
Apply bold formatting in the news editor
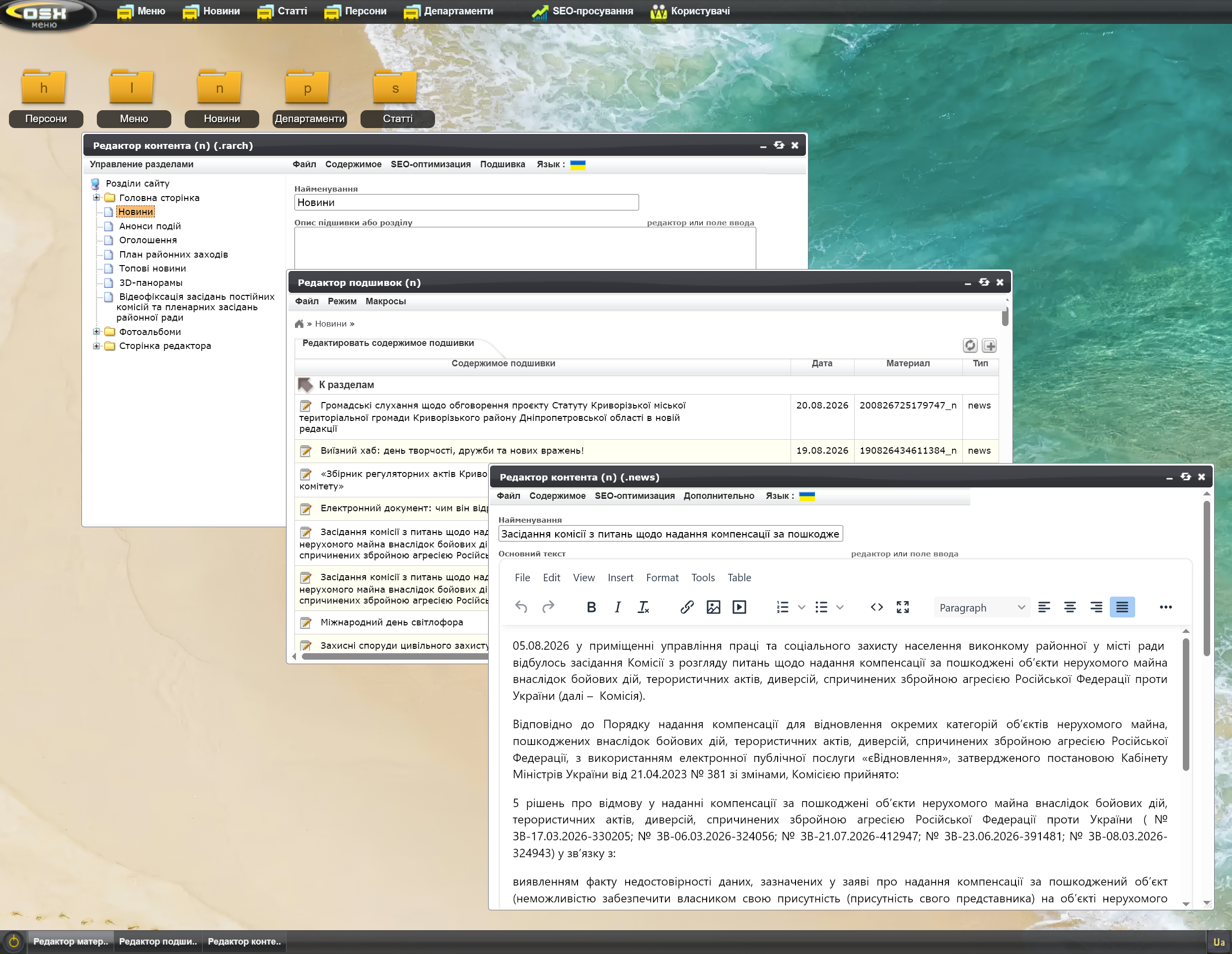coord(591,607)
